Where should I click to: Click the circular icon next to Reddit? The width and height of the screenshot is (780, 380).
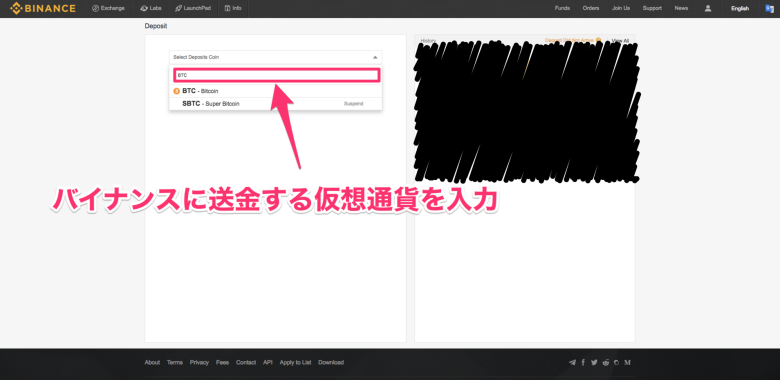[616, 363]
